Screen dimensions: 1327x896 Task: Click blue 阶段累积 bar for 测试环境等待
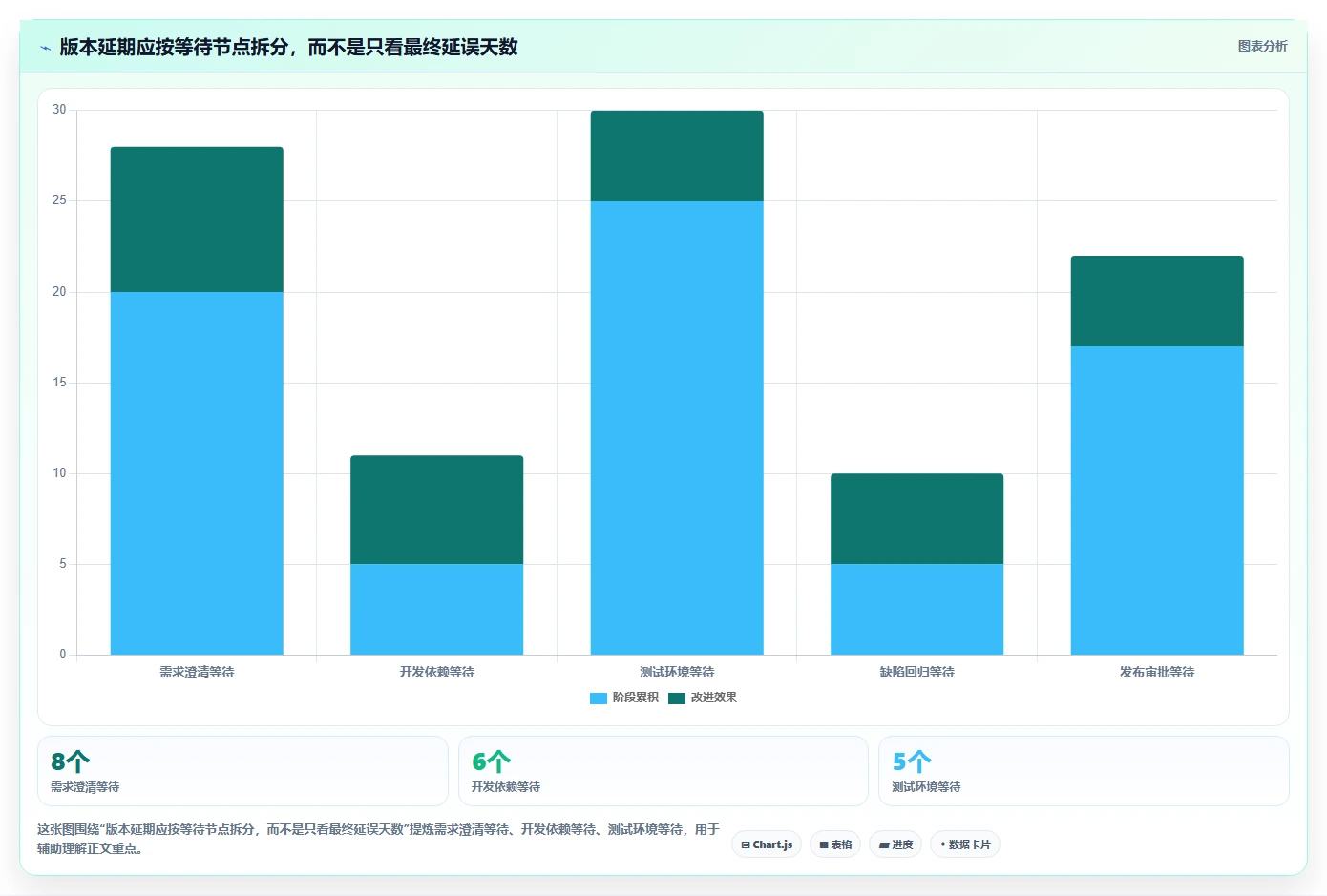tap(677, 427)
